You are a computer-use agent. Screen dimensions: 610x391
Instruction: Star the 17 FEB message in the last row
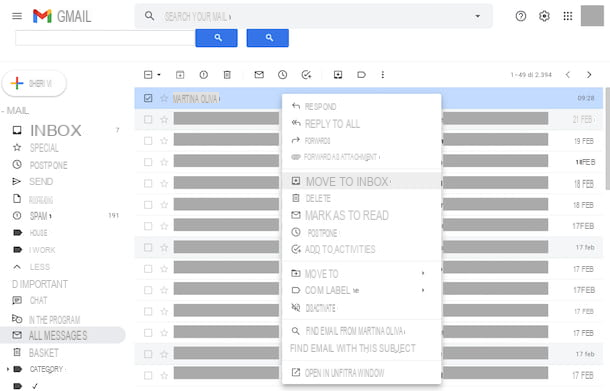164,375
